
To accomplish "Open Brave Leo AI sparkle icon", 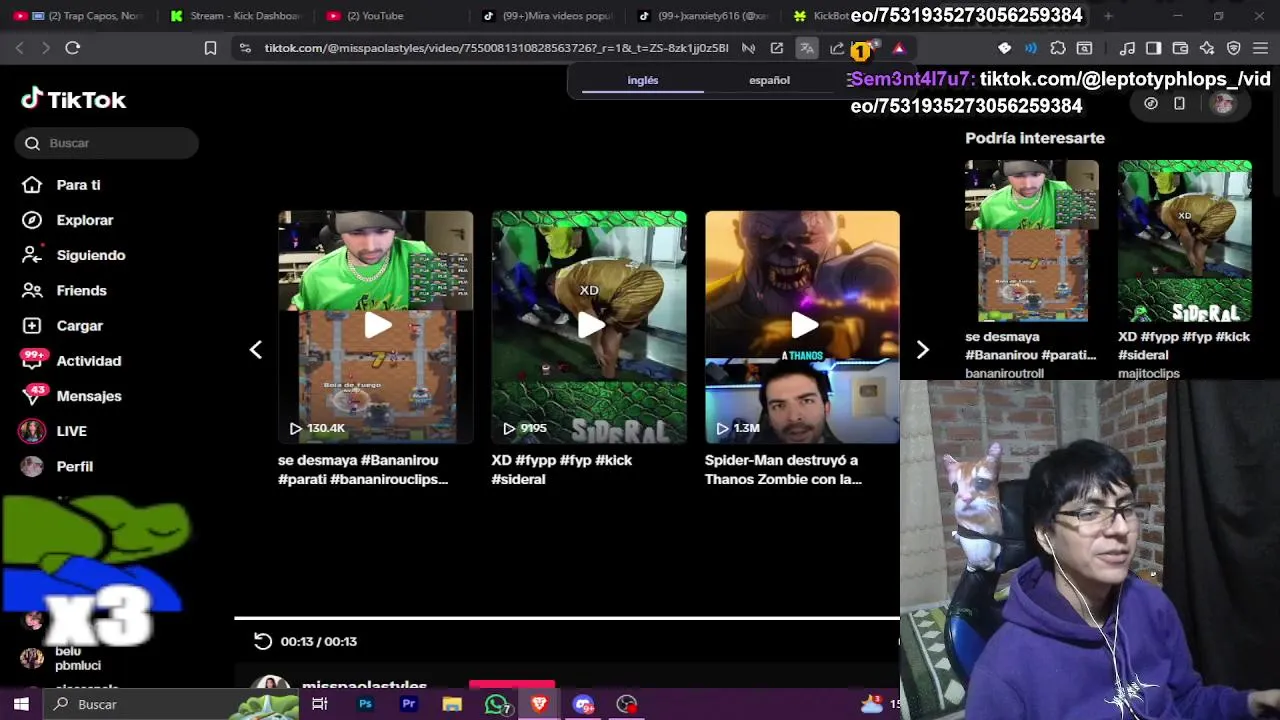I will [x=1207, y=48].
